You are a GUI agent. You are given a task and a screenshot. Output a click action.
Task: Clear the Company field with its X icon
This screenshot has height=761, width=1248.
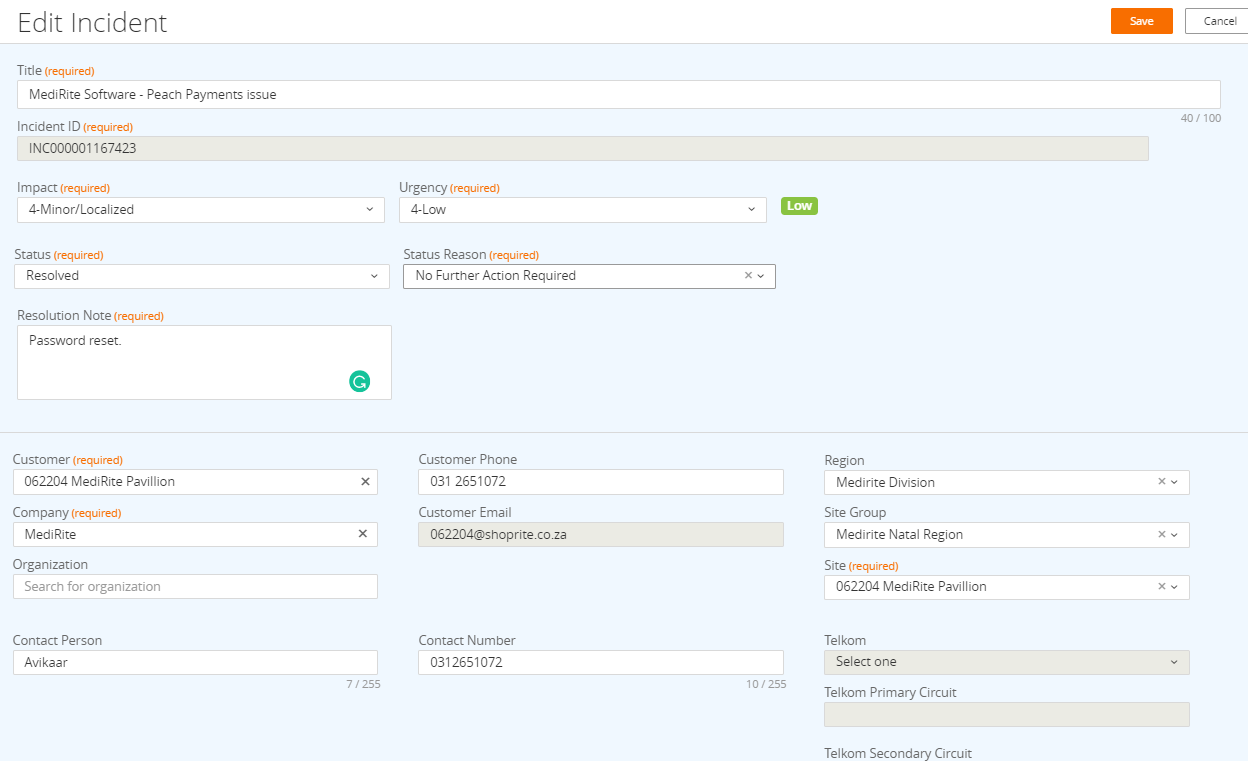365,534
